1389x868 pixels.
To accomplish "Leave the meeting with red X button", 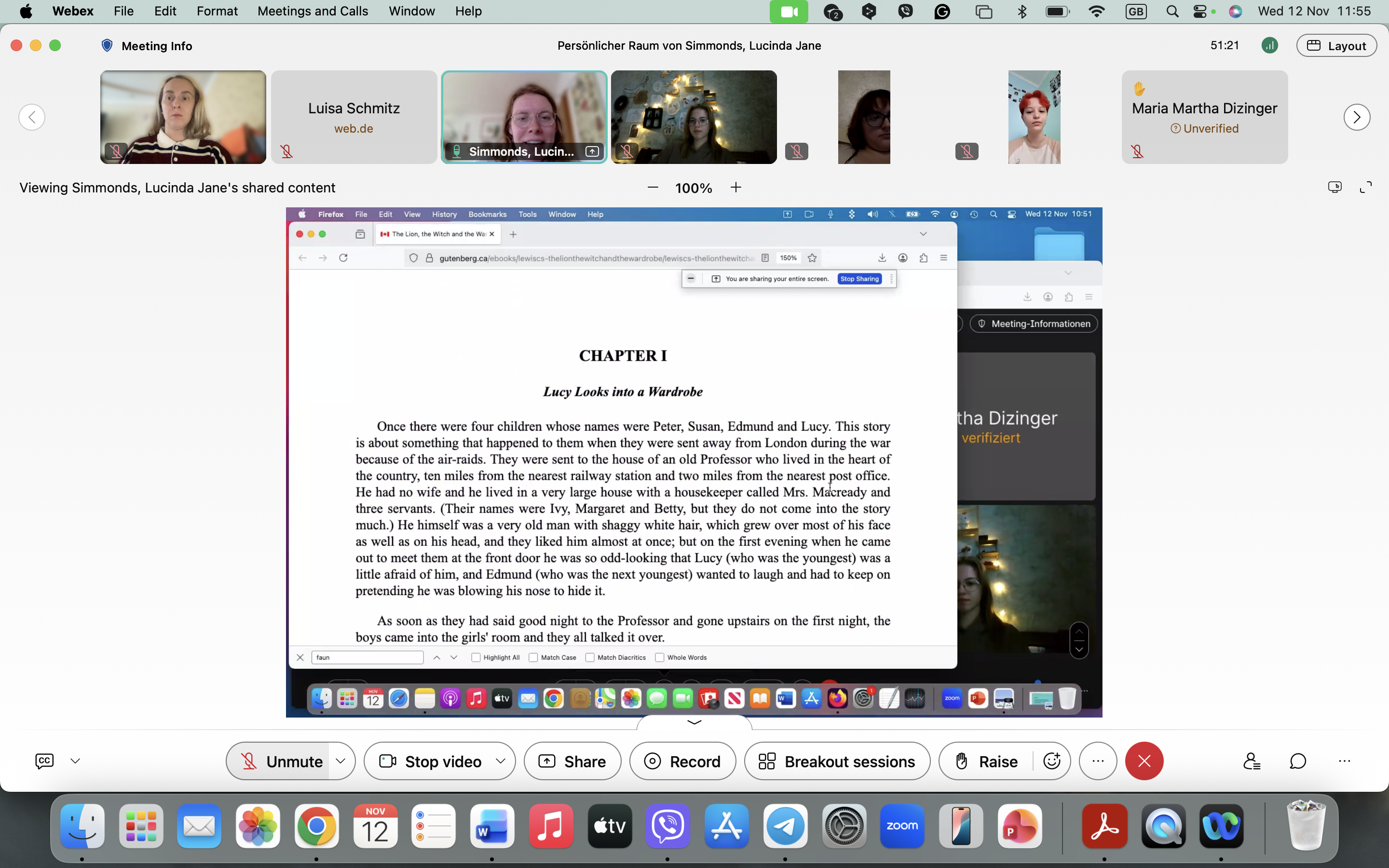I will click(x=1144, y=761).
